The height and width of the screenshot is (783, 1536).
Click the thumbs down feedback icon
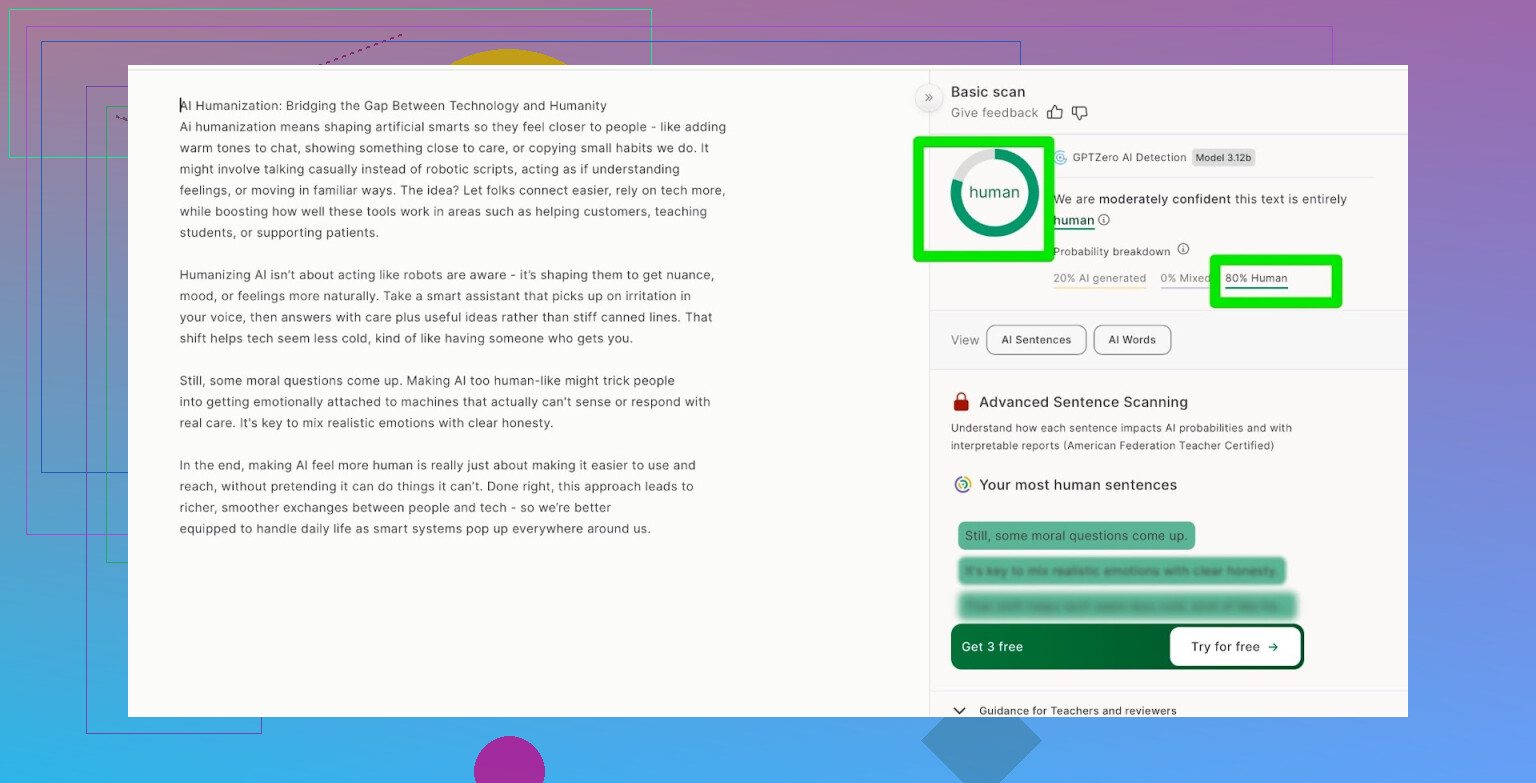1079,113
